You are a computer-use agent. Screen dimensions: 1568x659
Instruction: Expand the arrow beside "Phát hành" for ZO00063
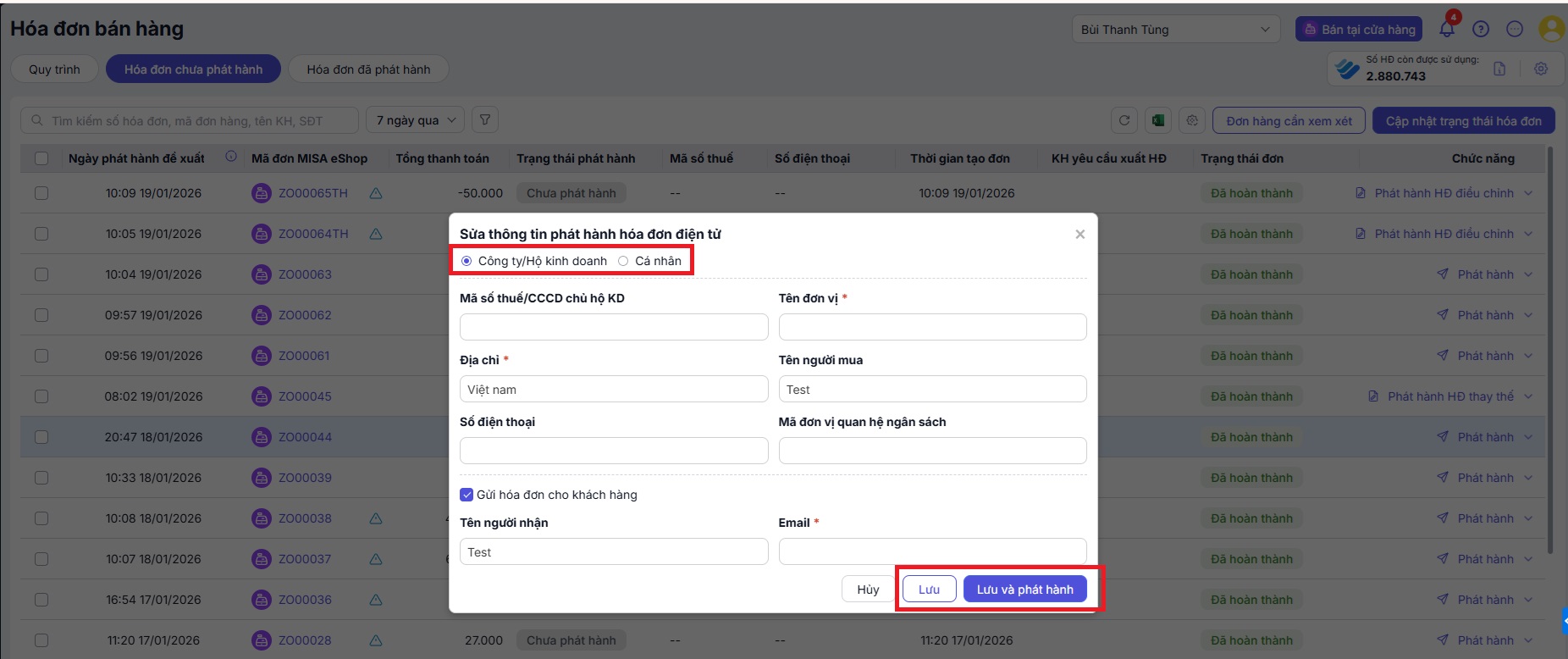pyautogui.click(x=1528, y=274)
